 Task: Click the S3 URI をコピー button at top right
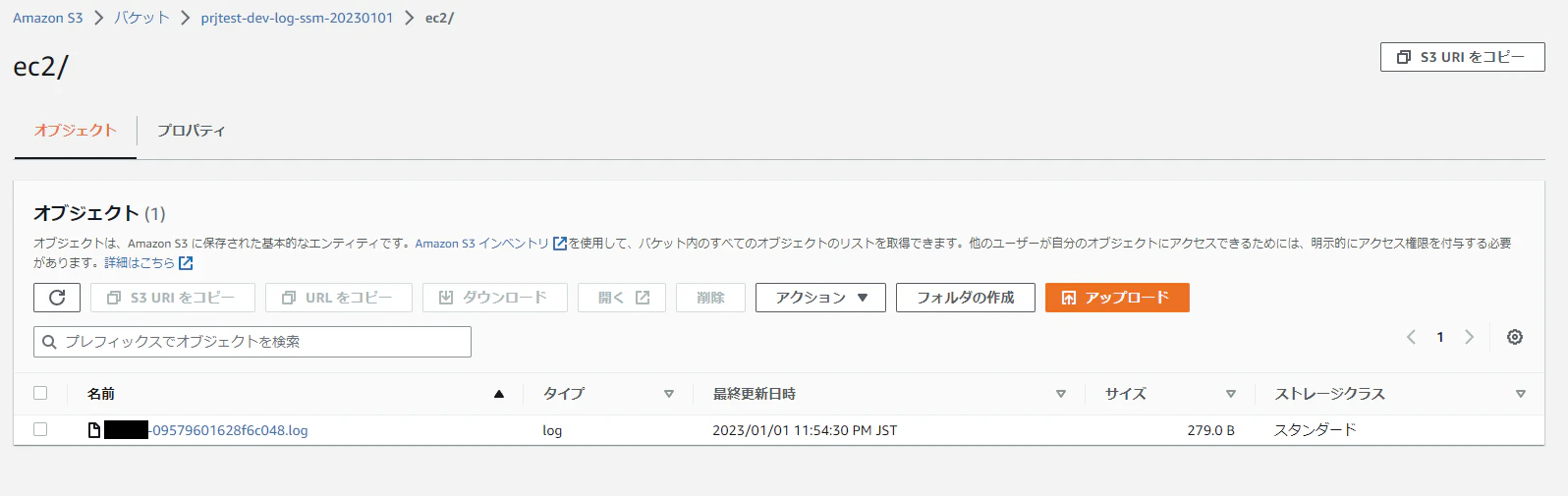pos(1462,57)
